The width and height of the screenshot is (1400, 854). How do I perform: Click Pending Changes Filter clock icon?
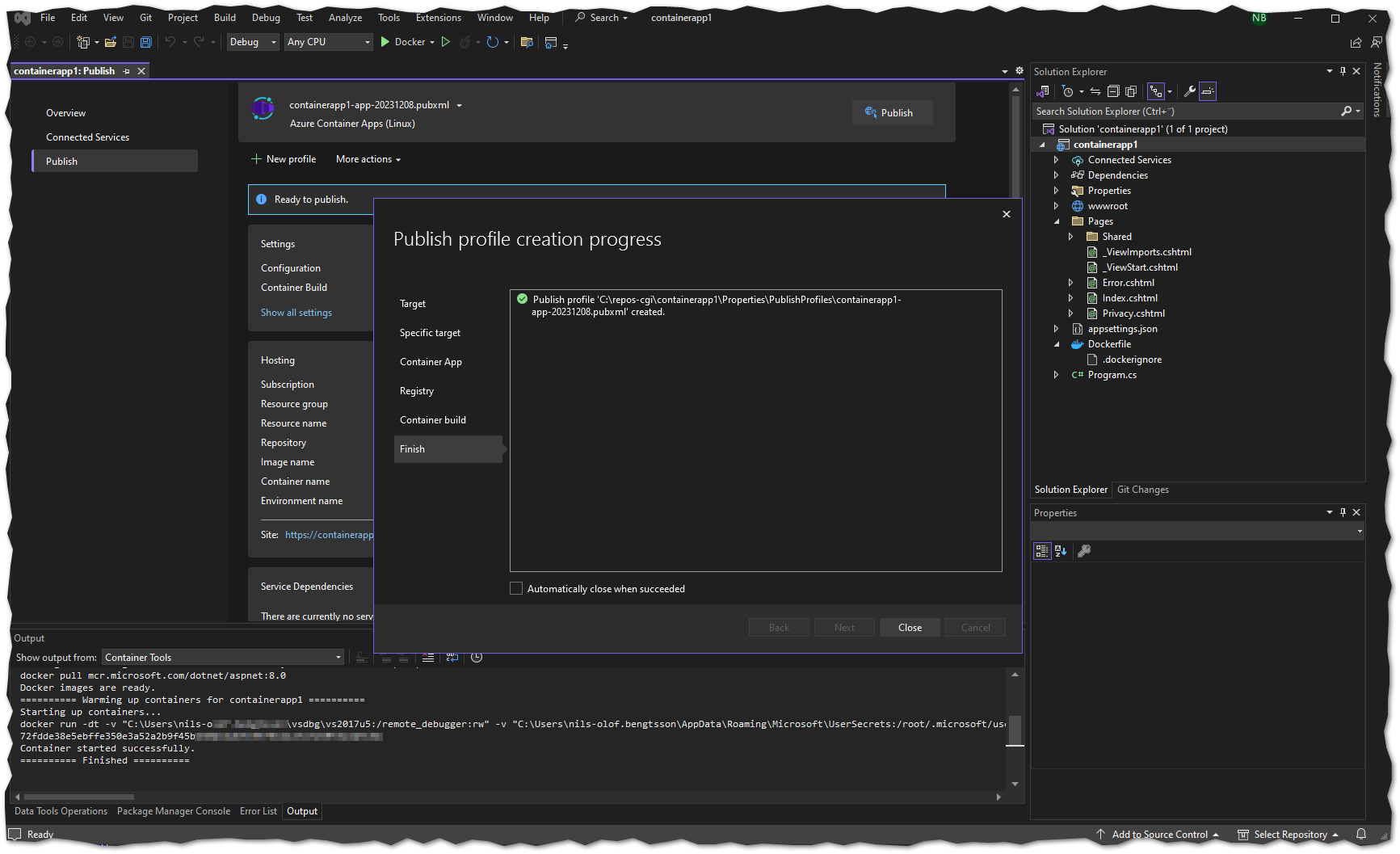1067,91
